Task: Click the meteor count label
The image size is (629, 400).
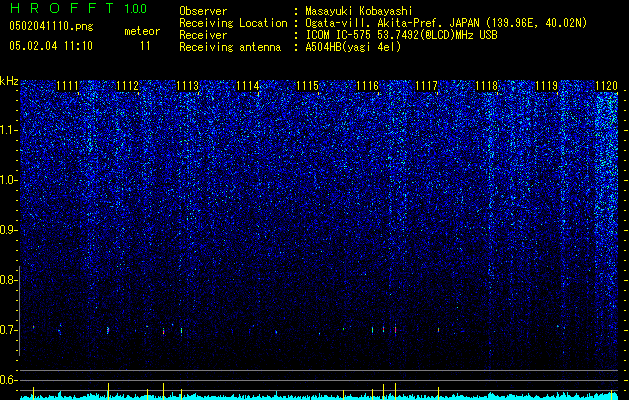Action: [142, 31]
